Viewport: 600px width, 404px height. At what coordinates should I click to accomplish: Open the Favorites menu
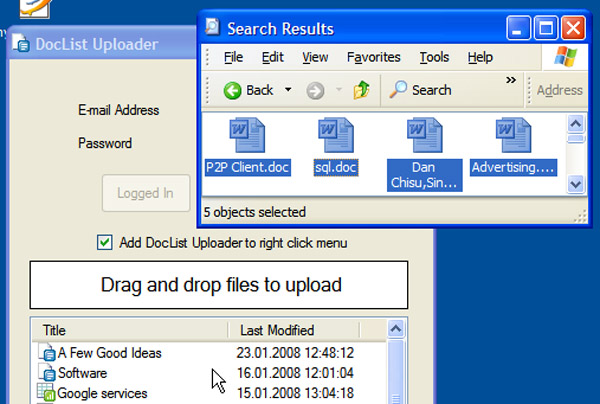[x=373, y=57]
